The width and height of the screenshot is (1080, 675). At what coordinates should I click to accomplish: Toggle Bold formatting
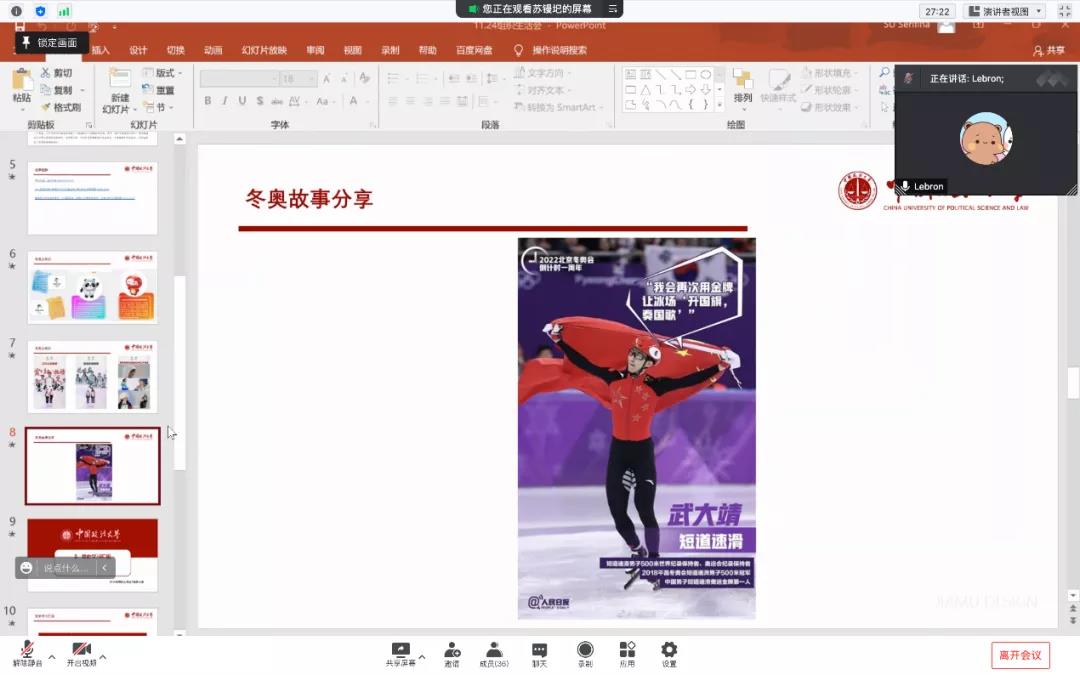pyautogui.click(x=207, y=101)
